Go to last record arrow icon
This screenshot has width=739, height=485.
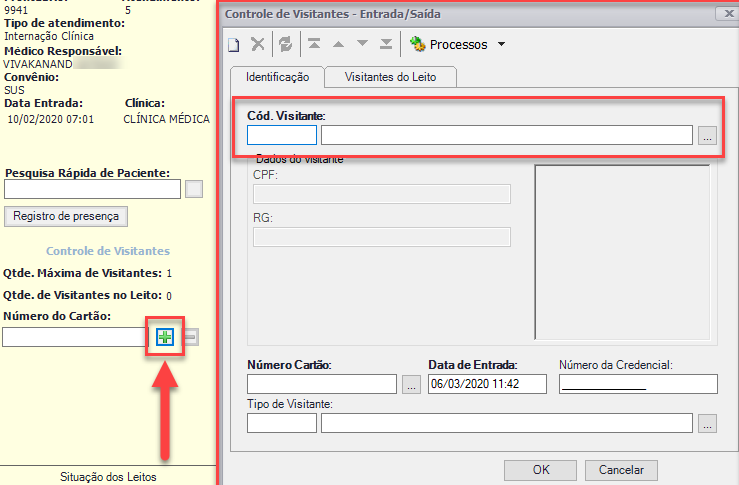click(386, 44)
